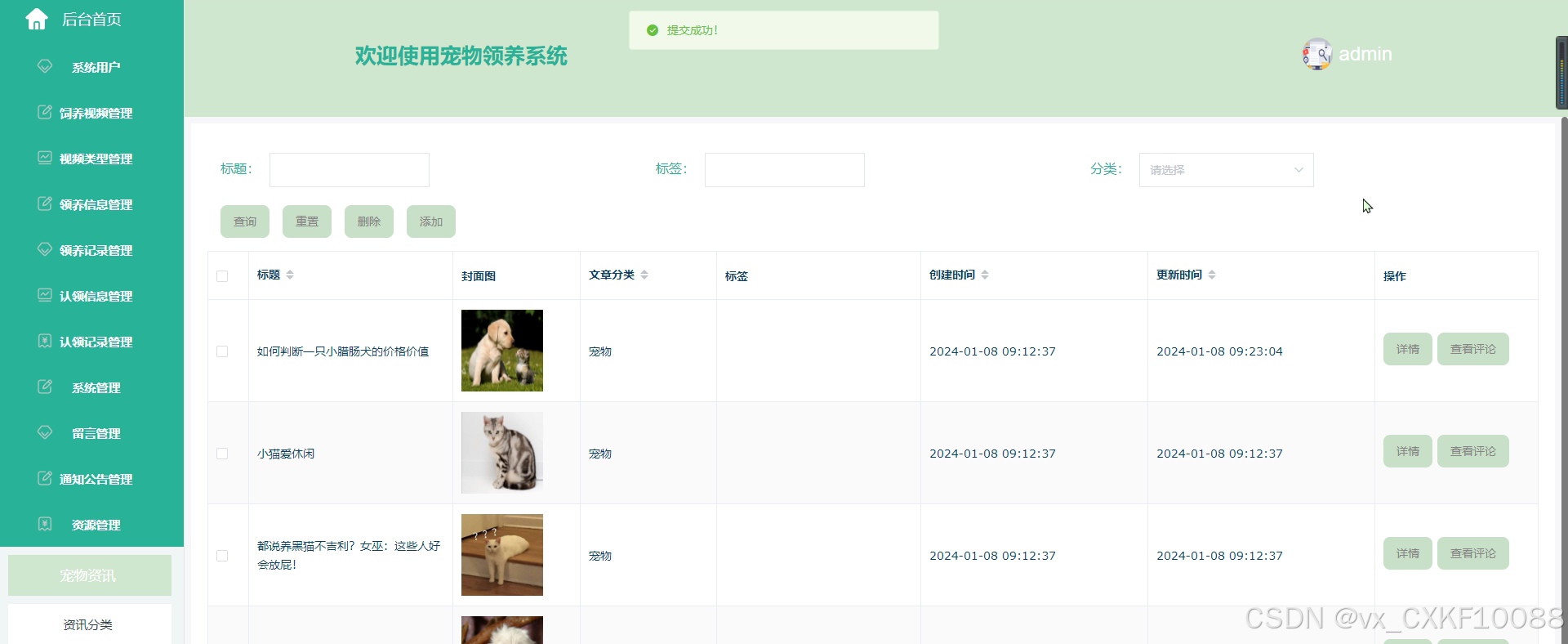Open 详情 for 都说养黑猫不吉利 row

point(1407,553)
